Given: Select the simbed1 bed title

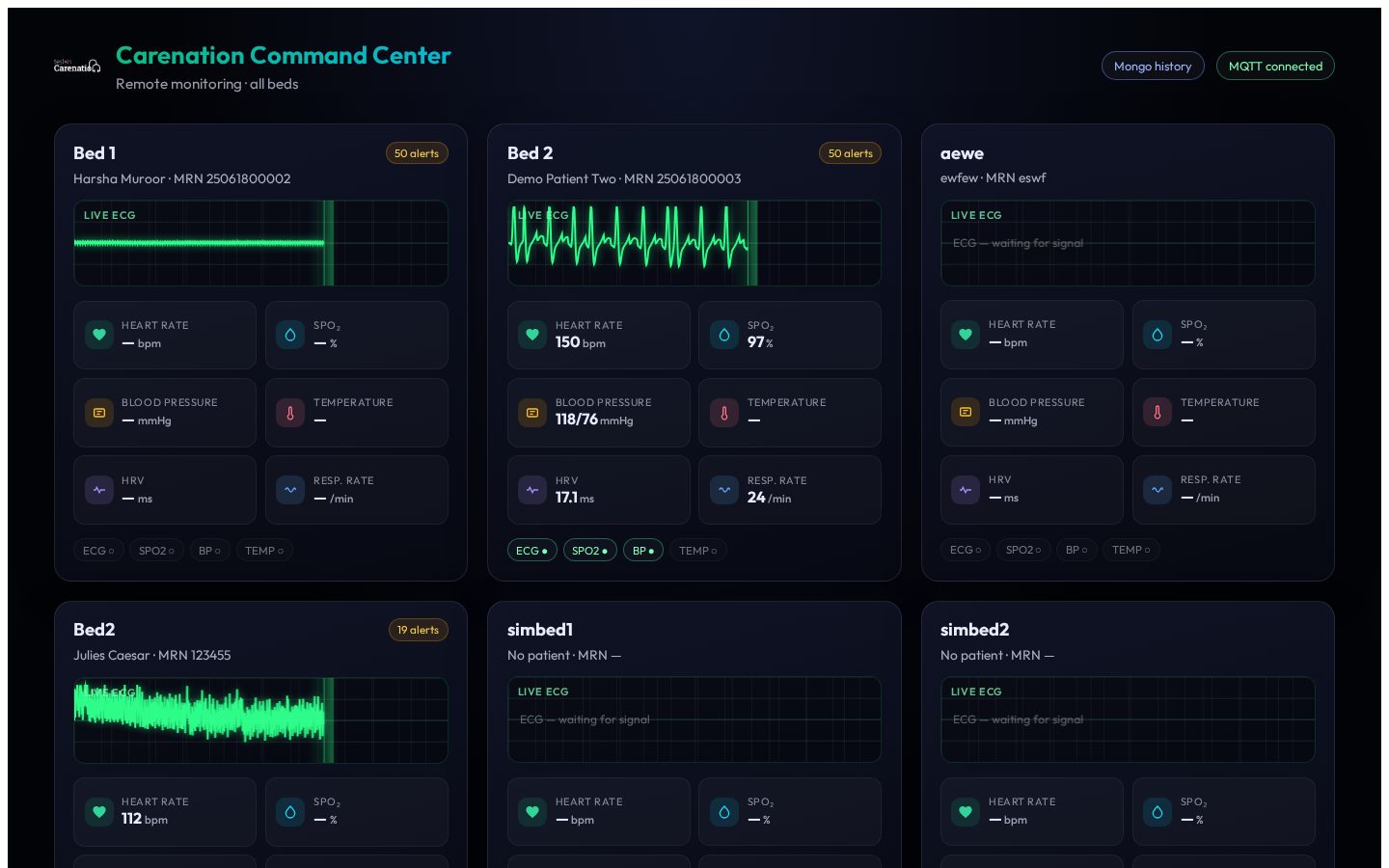Looking at the screenshot, I should click(x=540, y=630).
